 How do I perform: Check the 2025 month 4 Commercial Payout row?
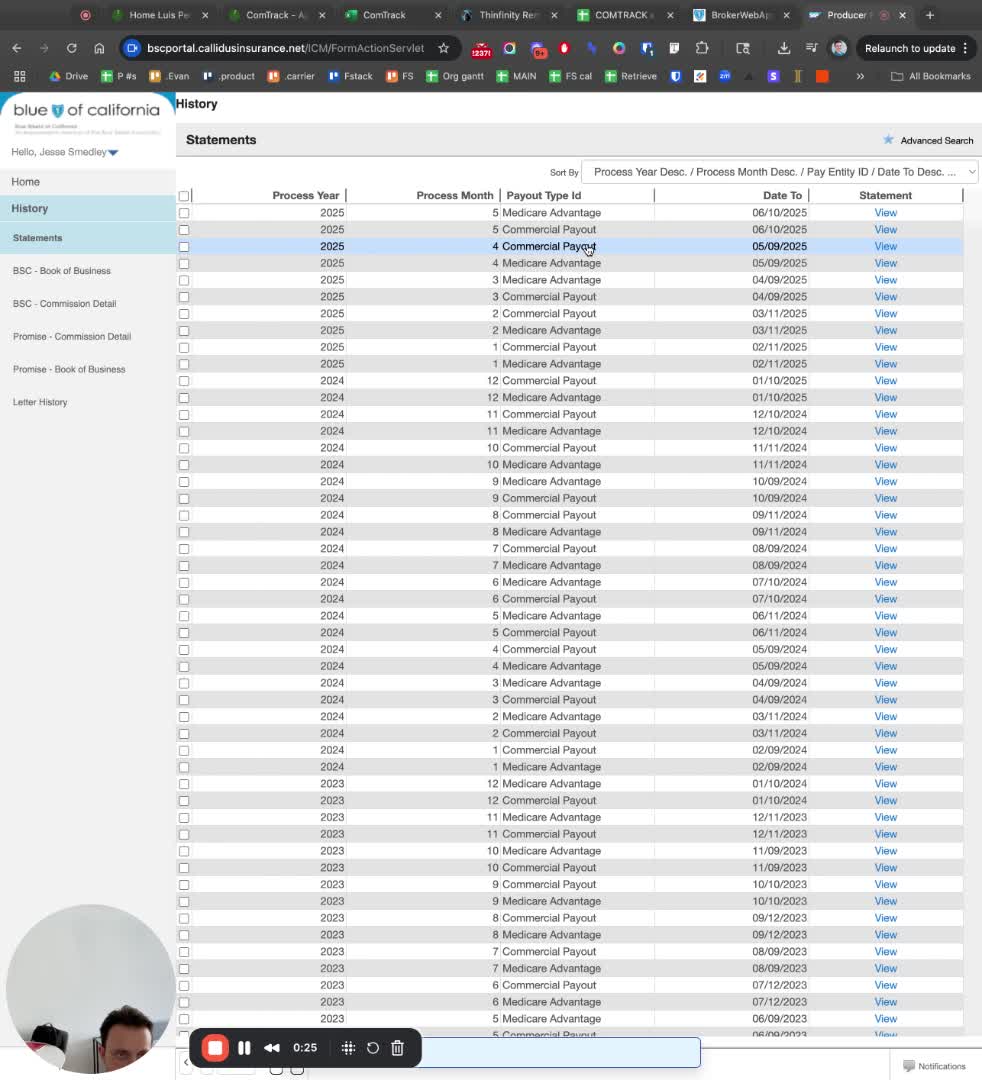coord(184,247)
